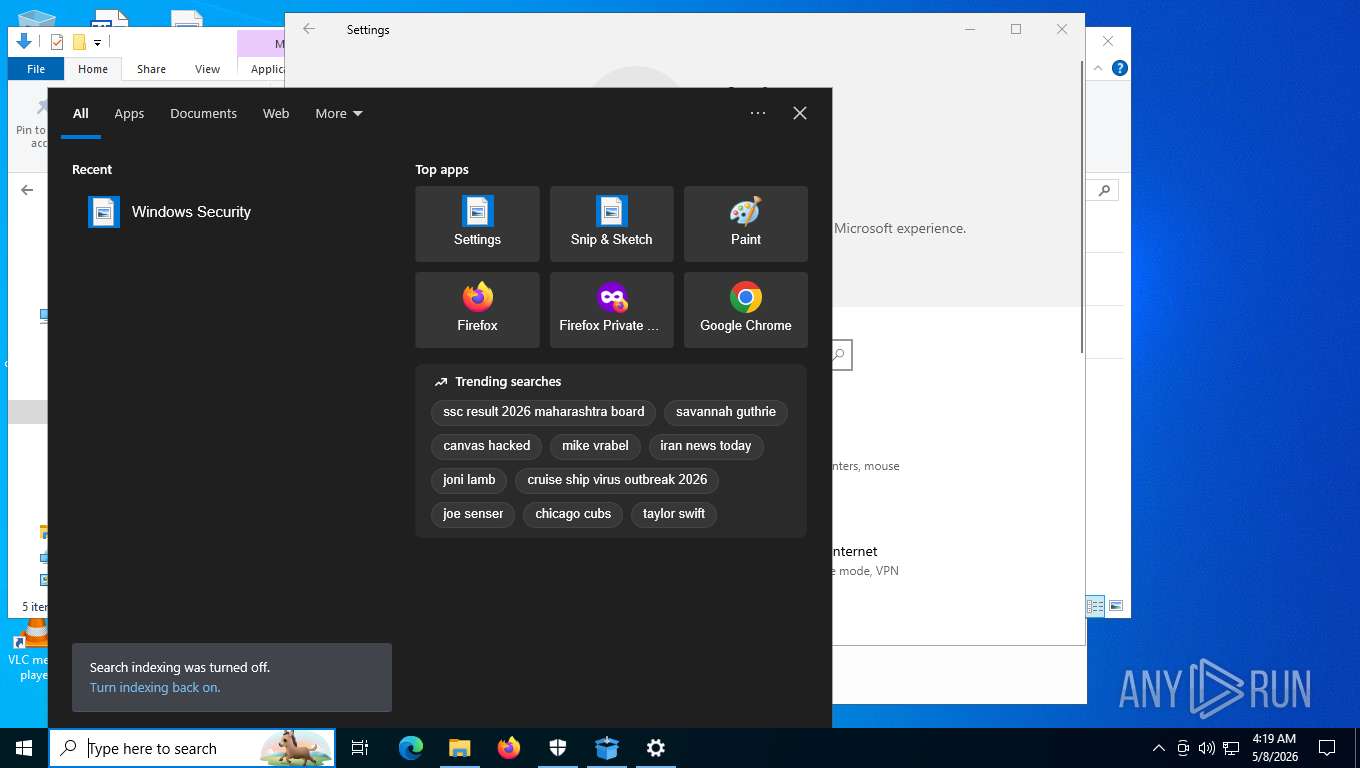
Task: Close the search panel
Action: pos(800,113)
